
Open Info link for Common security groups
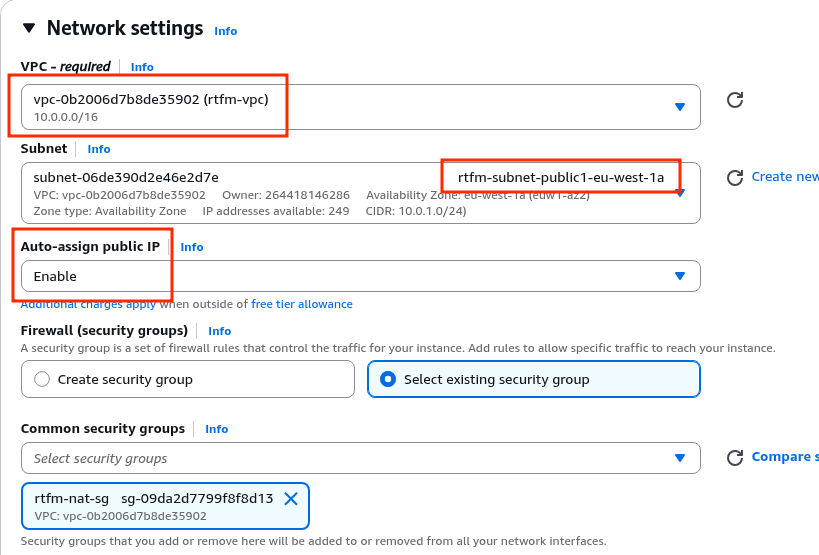217,429
